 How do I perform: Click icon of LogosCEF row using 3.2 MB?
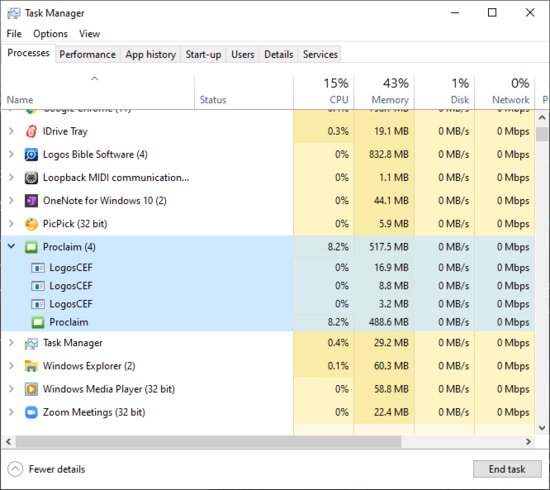tap(38, 304)
